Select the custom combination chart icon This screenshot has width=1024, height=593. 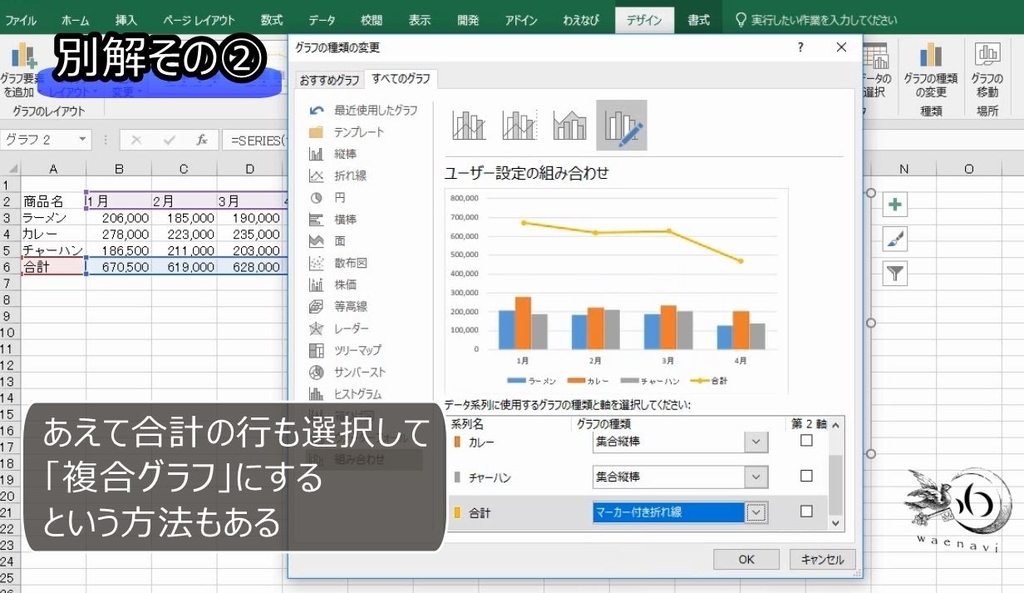[x=621, y=125]
